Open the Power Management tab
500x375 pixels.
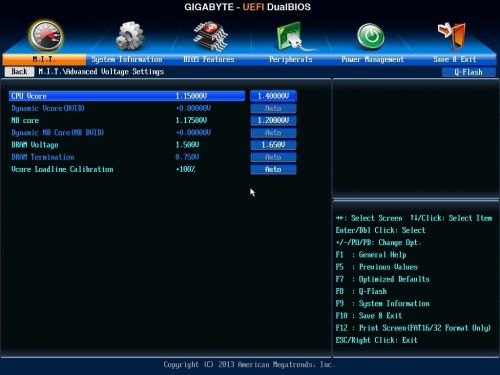coord(373,59)
